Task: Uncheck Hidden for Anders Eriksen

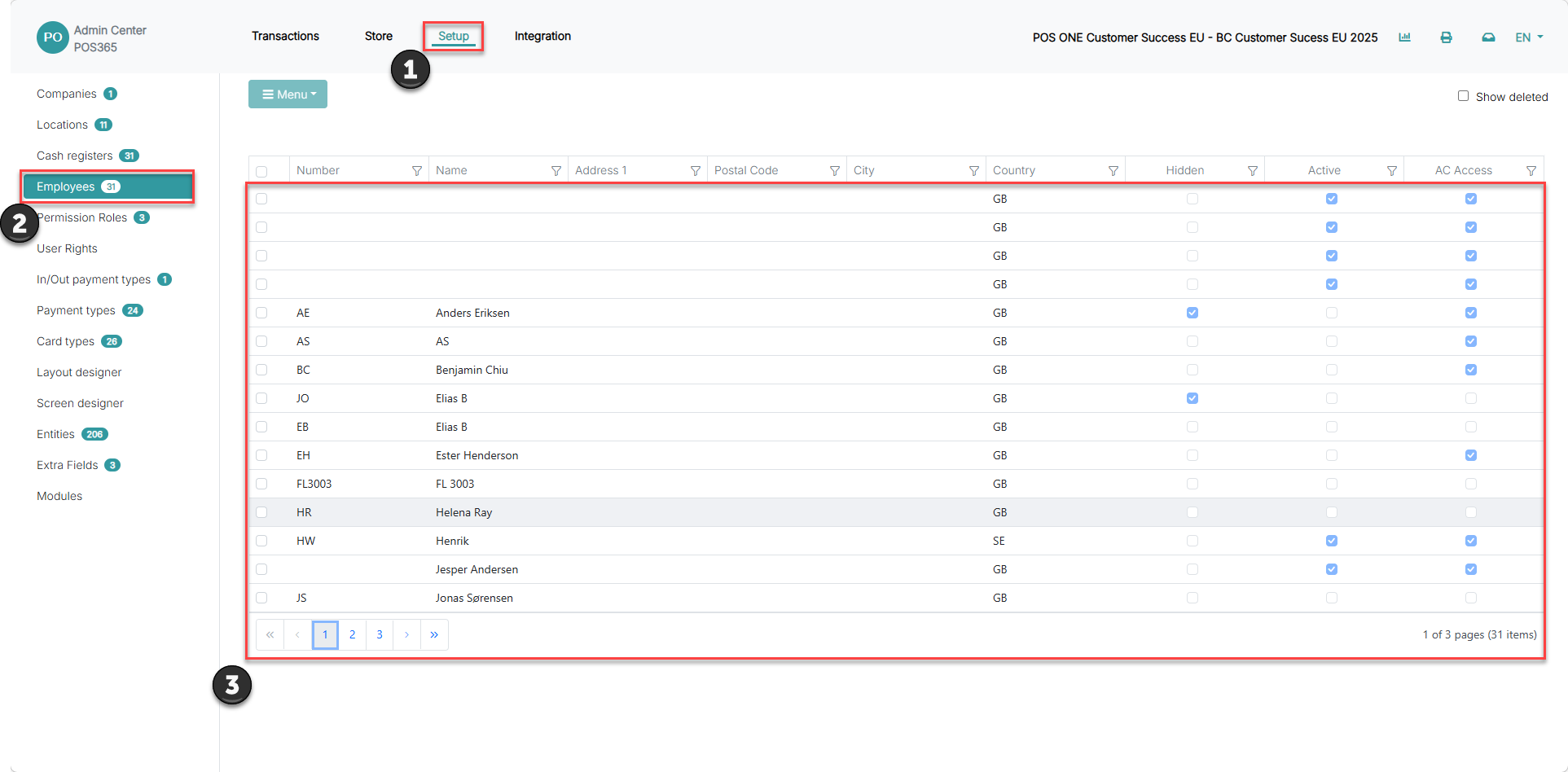Action: click(1192, 313)
